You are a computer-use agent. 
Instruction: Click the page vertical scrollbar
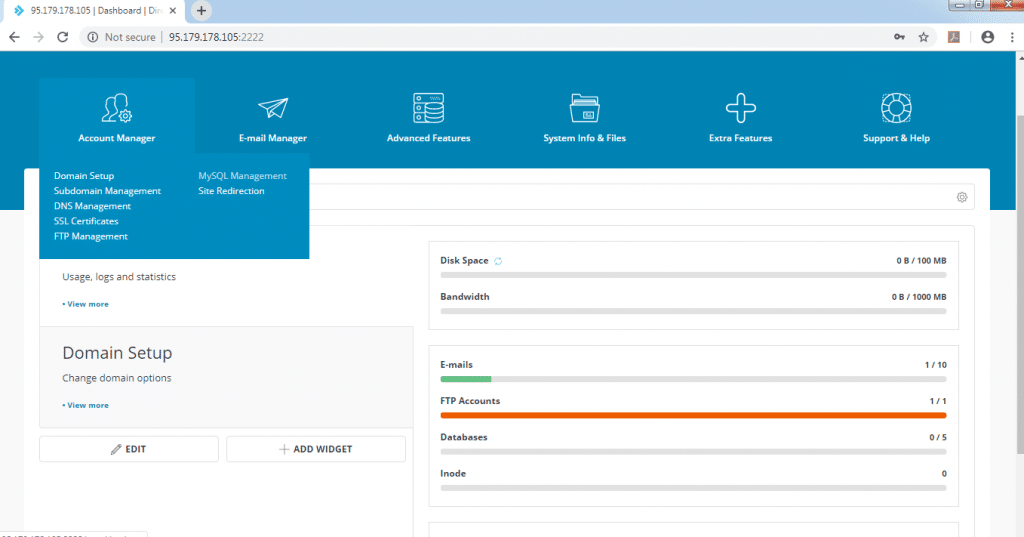[x=1020, y=284]
